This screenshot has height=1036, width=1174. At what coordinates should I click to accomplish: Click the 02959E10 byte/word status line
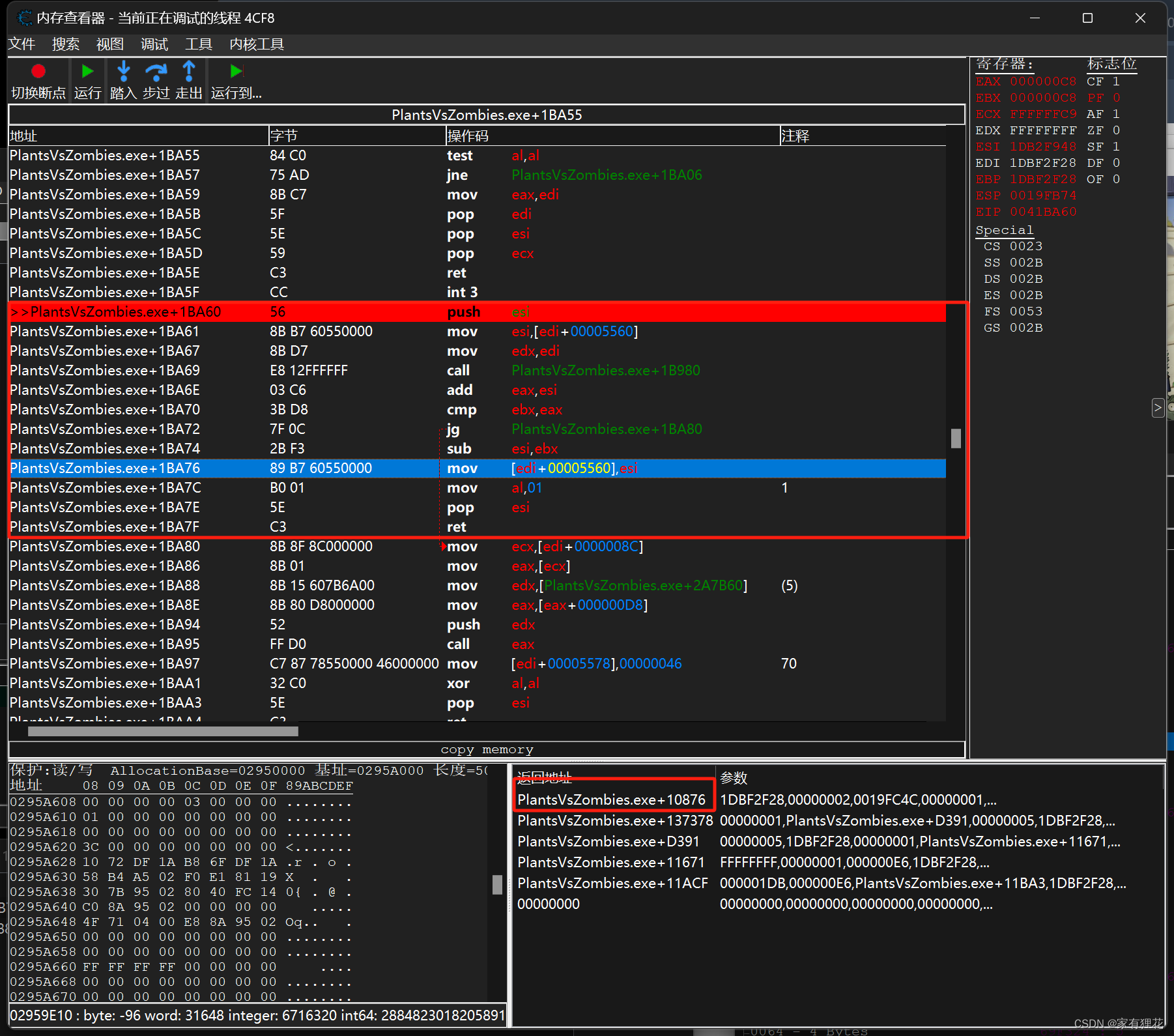click(257, 1015)
